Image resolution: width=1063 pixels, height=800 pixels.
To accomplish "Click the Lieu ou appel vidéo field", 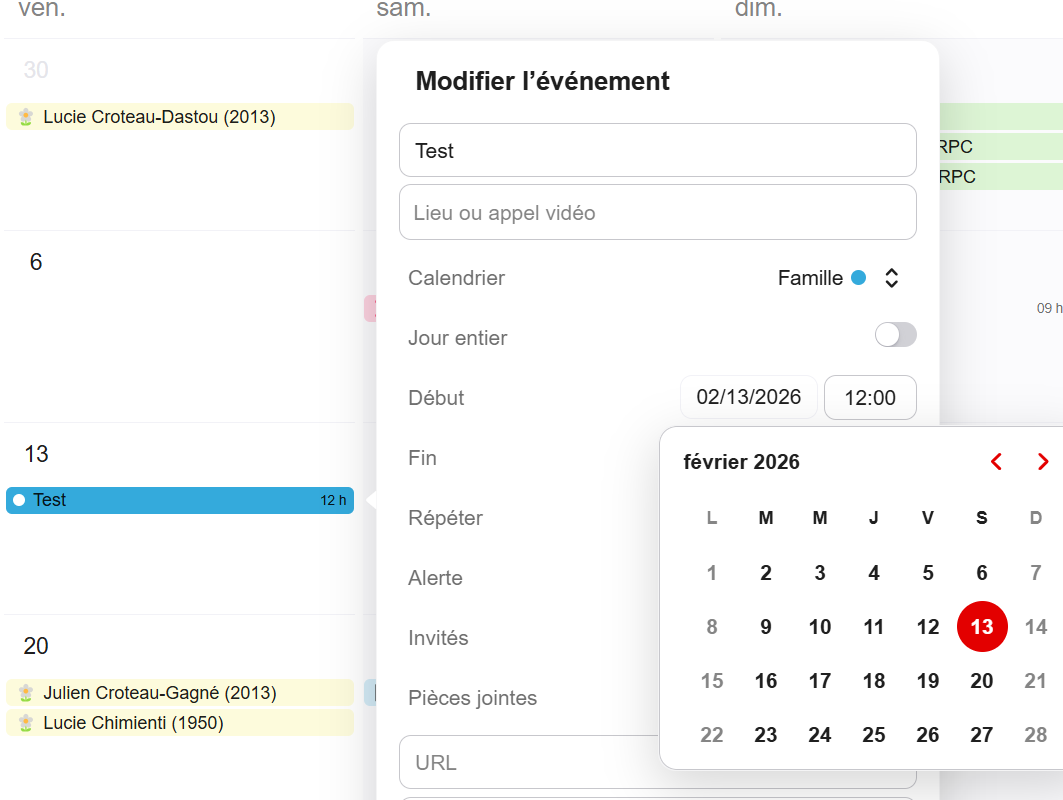I will pos(657,213).
